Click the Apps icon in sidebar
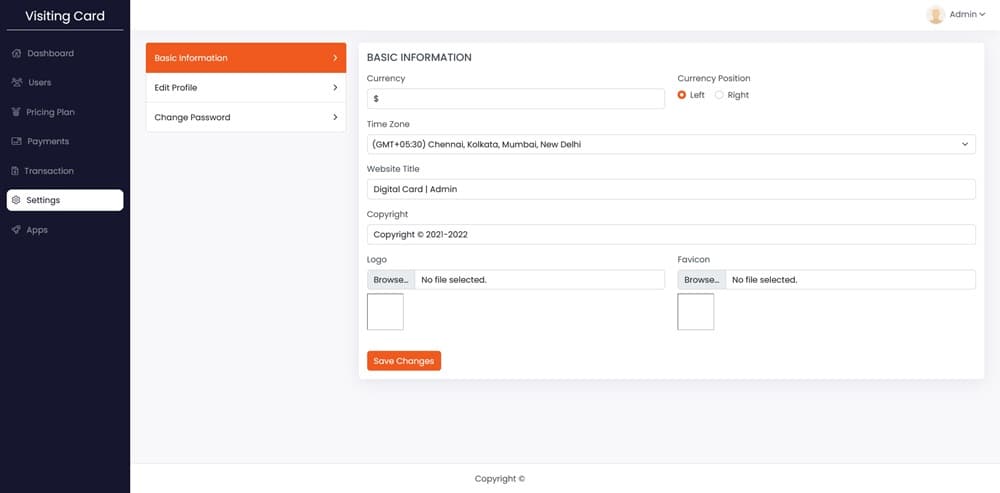 click(16, 230)
